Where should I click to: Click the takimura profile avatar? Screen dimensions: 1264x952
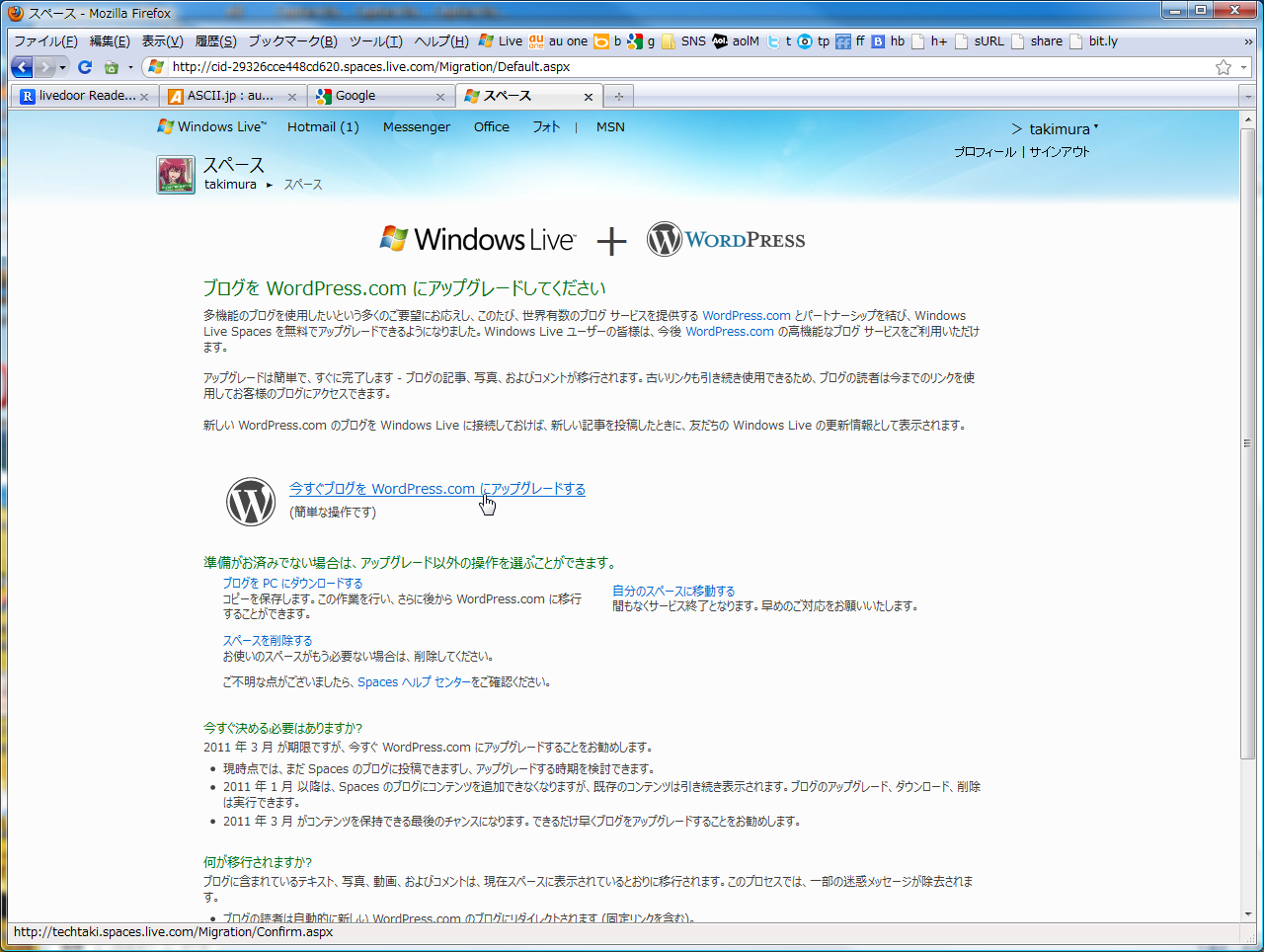coord(176,175)
